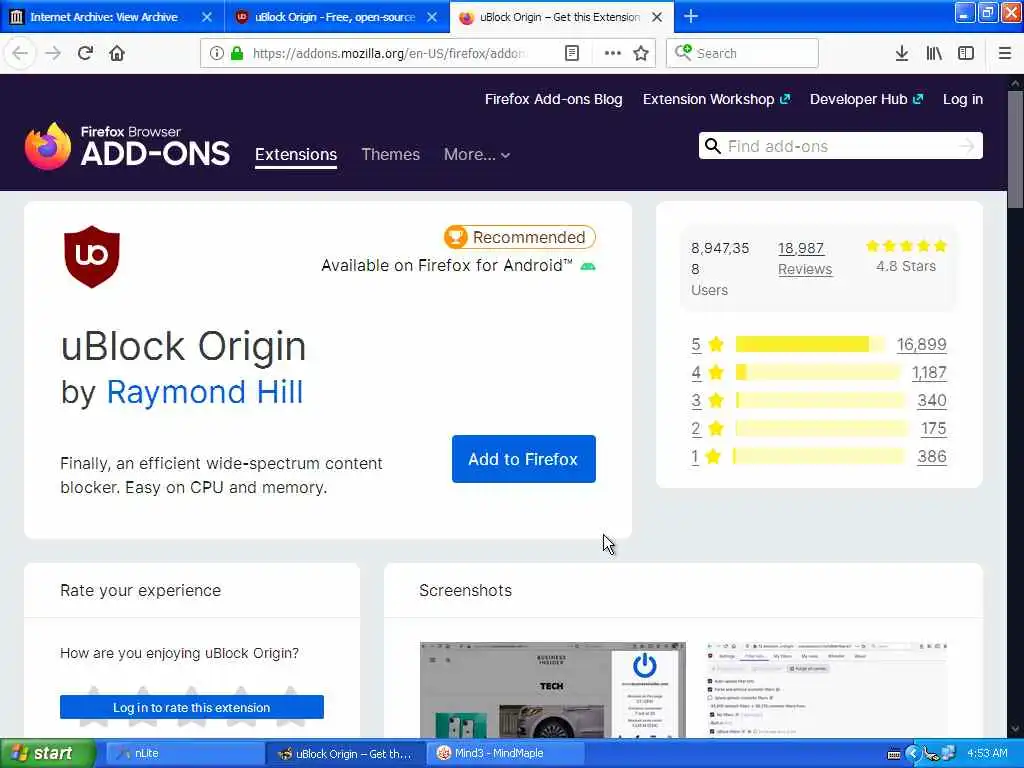Open Firefox Add-ons Blog link

[x=553, y=99]
